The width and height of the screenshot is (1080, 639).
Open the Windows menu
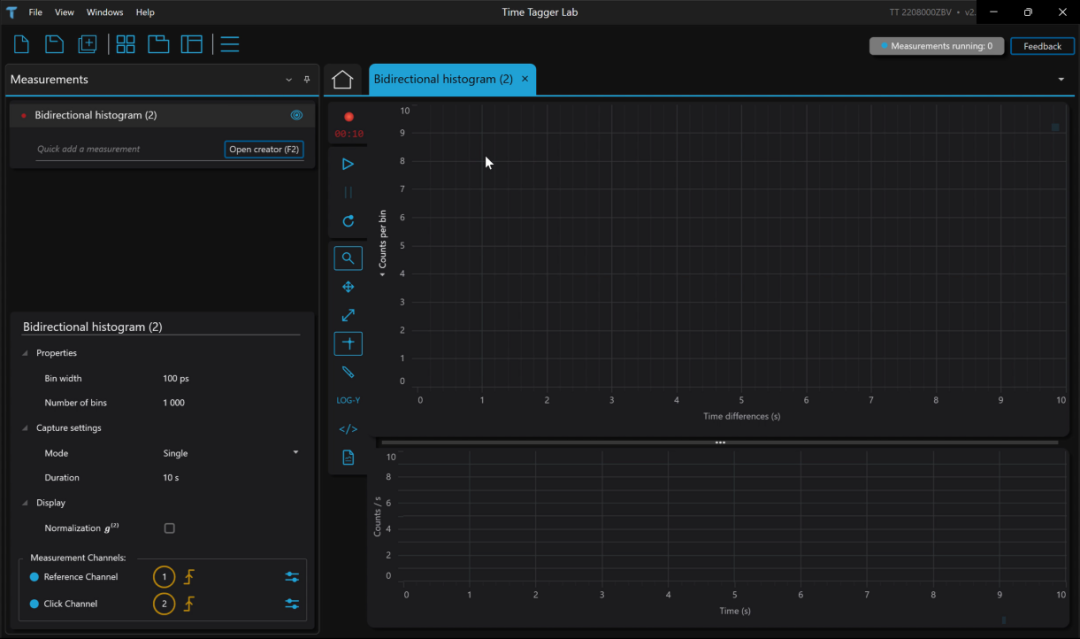click(x=104, y=12)
